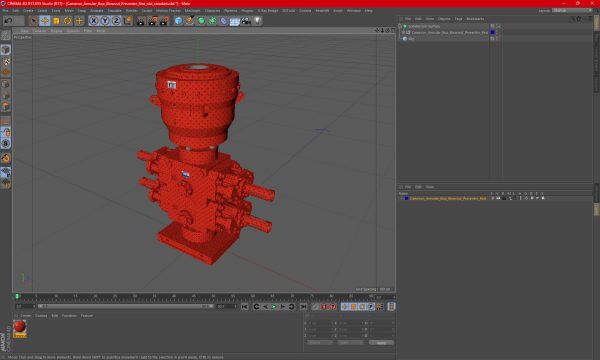This screenshot has height=360, width=600.
Task: Open the Render menu
Action: click(x=132, y=11)
